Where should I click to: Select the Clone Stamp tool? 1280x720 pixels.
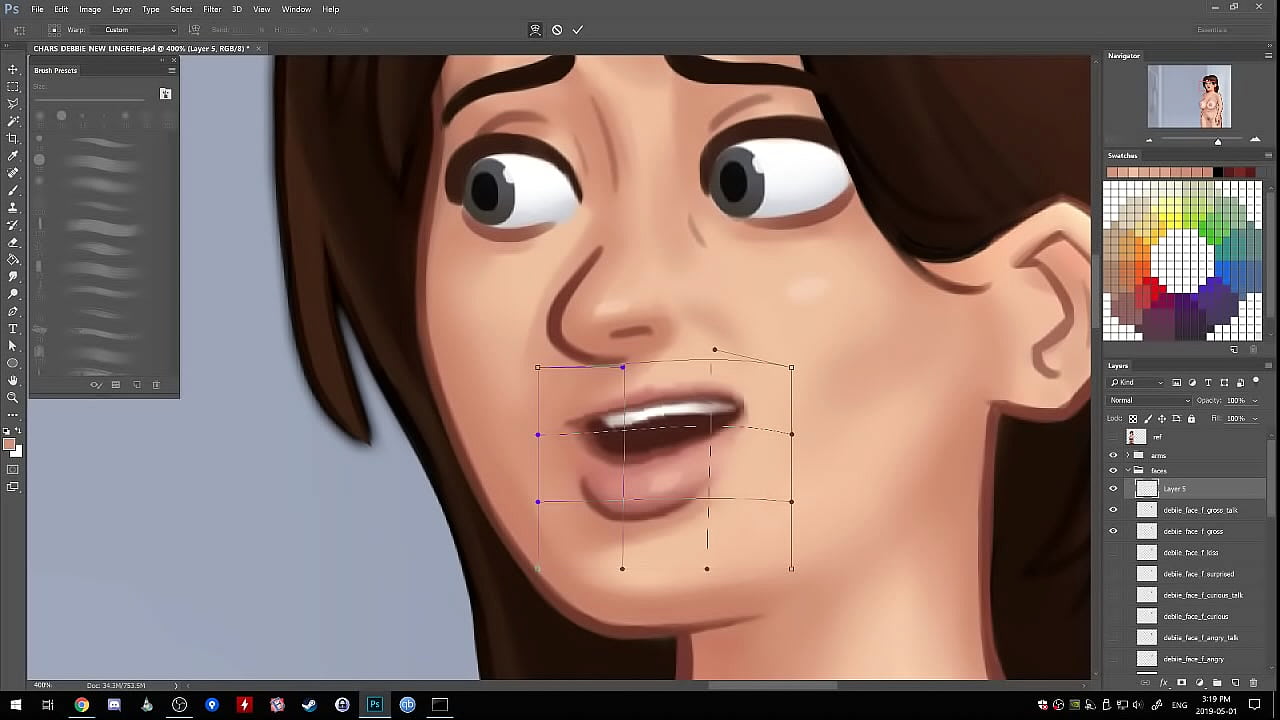13,208
